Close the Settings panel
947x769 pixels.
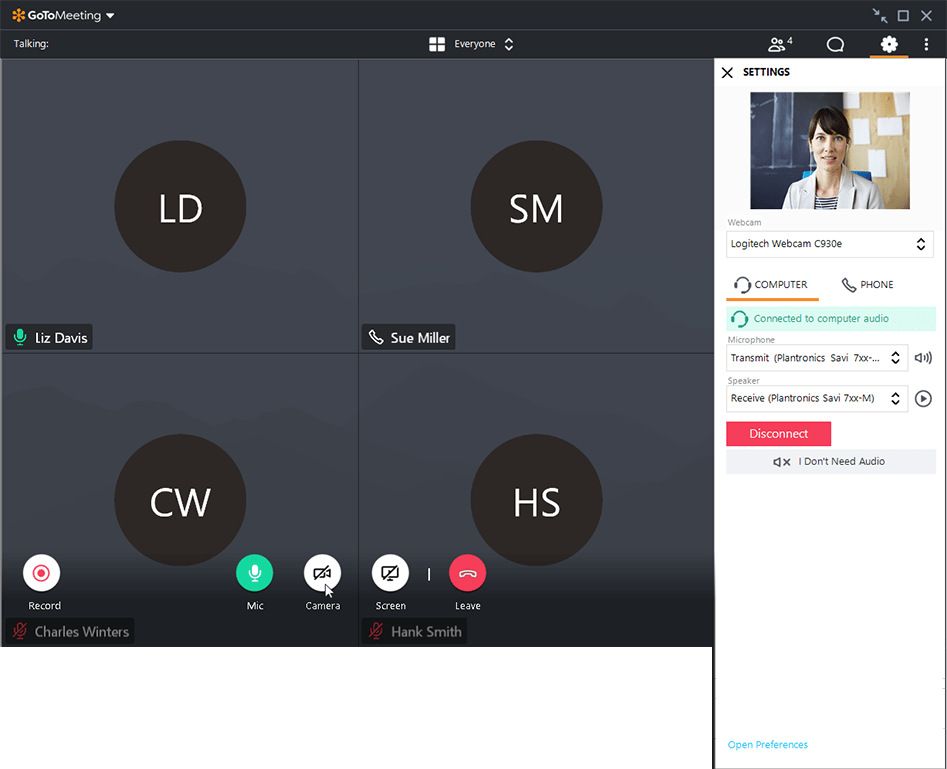727,72
